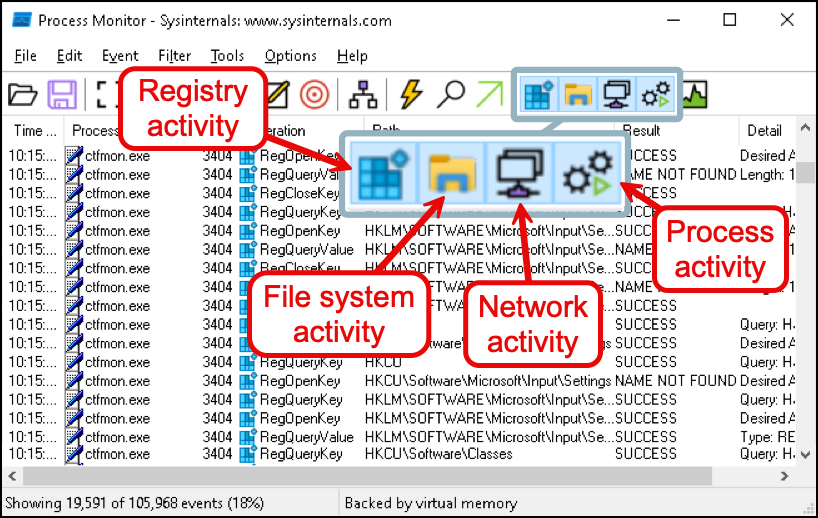Click registry icon in HKCU\Software\Classes row

(247, 454)
